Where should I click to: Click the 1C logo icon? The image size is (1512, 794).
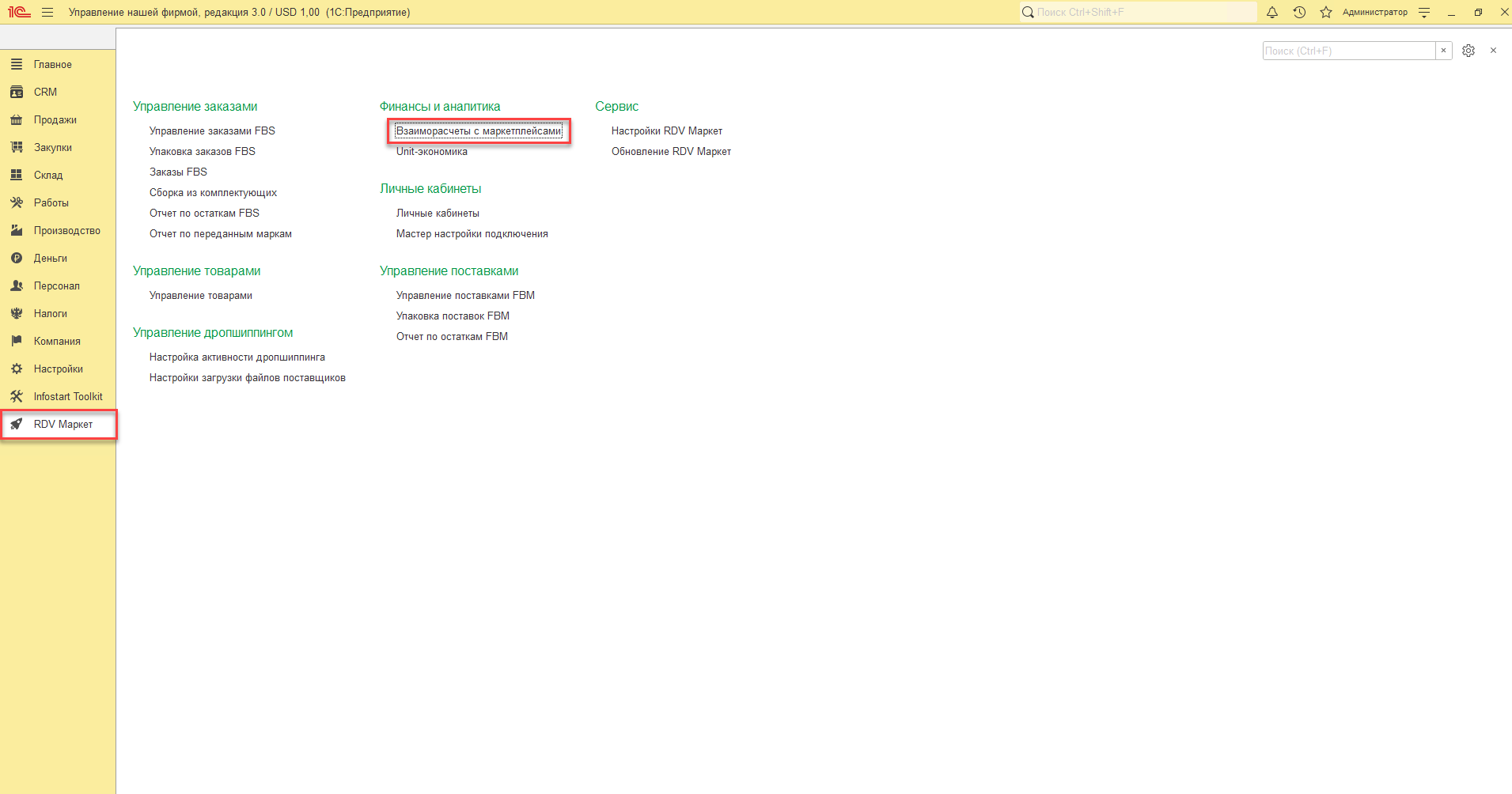[x=19, y=12]
